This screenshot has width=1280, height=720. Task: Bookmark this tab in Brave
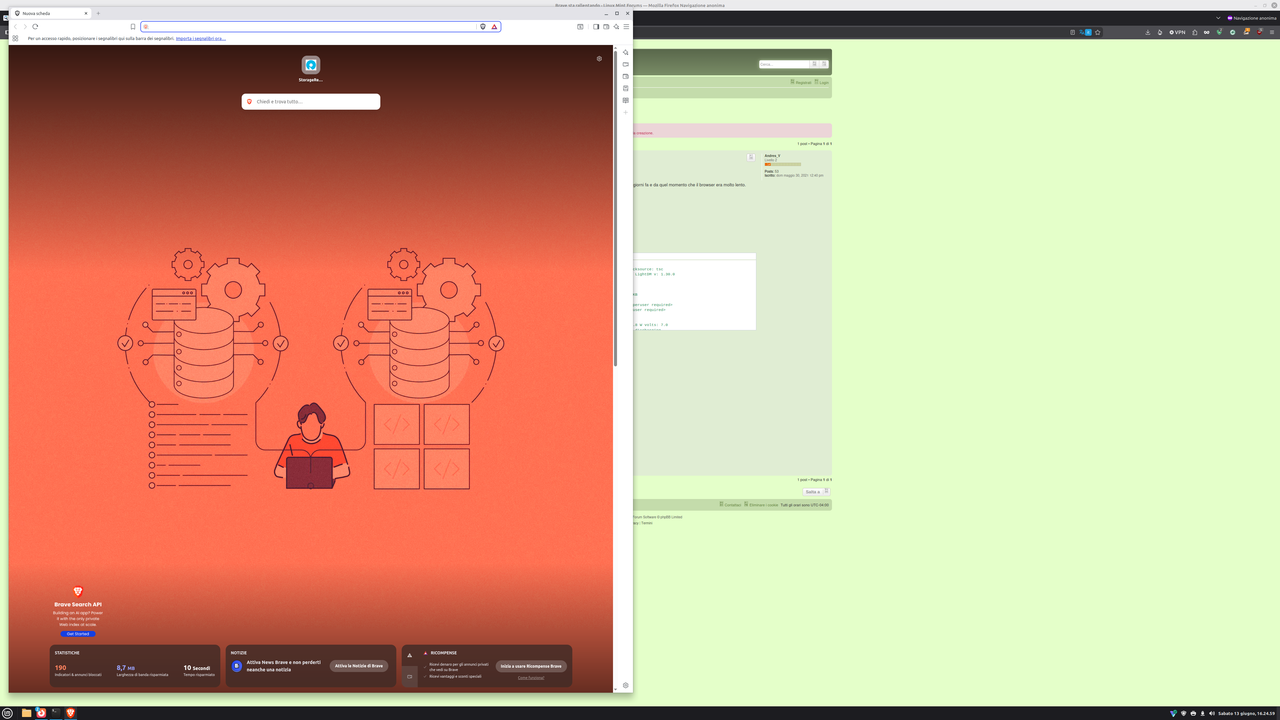[133, 27]
